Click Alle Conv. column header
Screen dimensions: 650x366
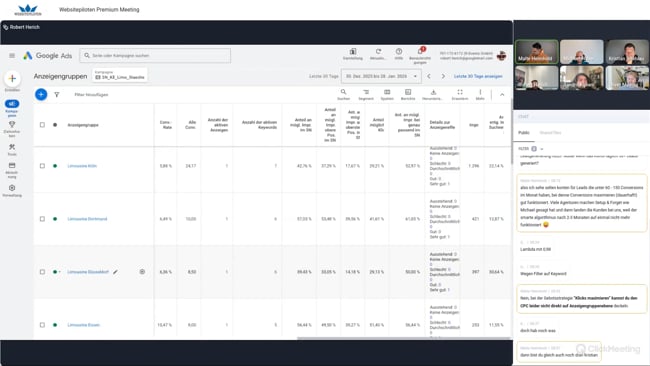[190, 125]
